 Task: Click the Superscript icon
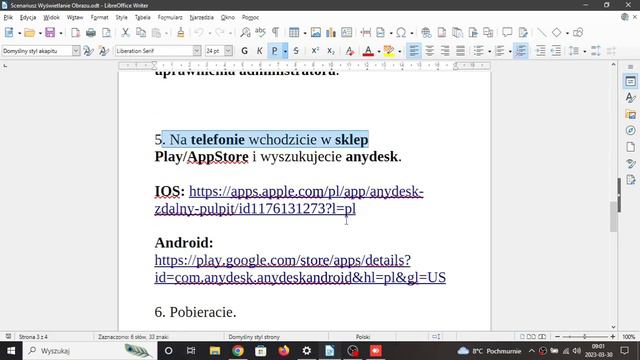click(315, 51)
